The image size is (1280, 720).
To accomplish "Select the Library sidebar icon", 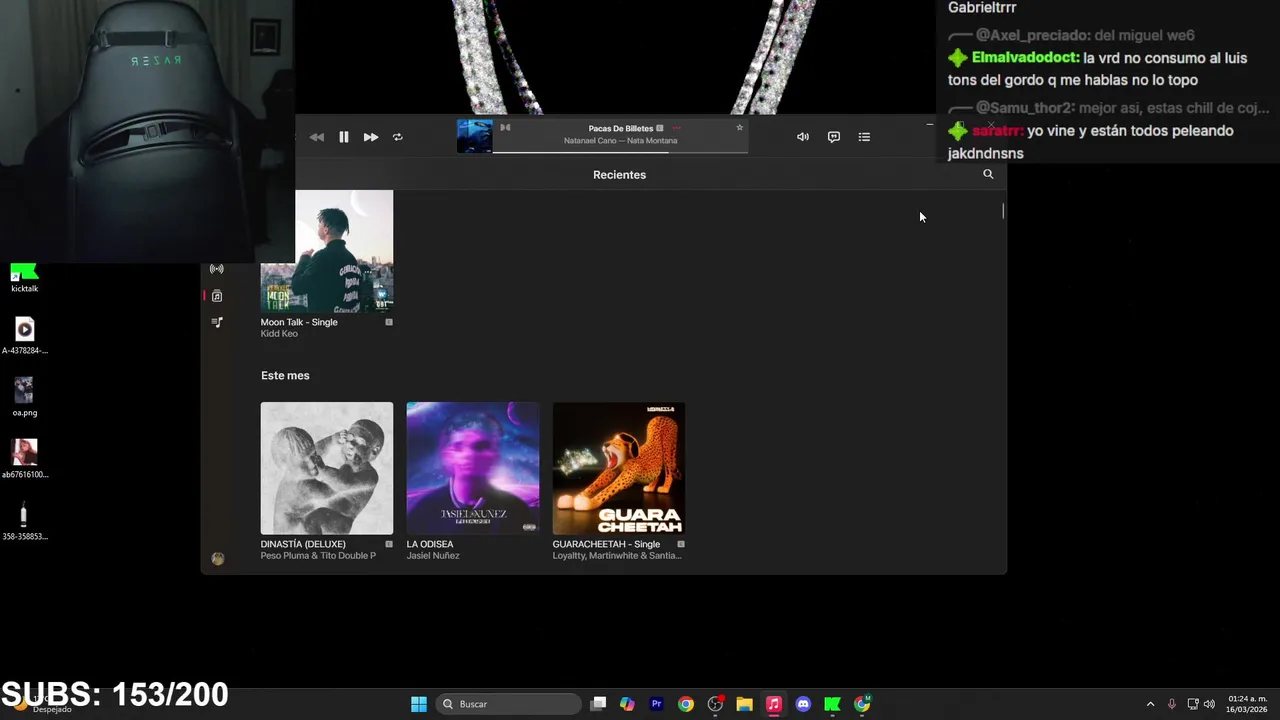I will click(216, 296).
